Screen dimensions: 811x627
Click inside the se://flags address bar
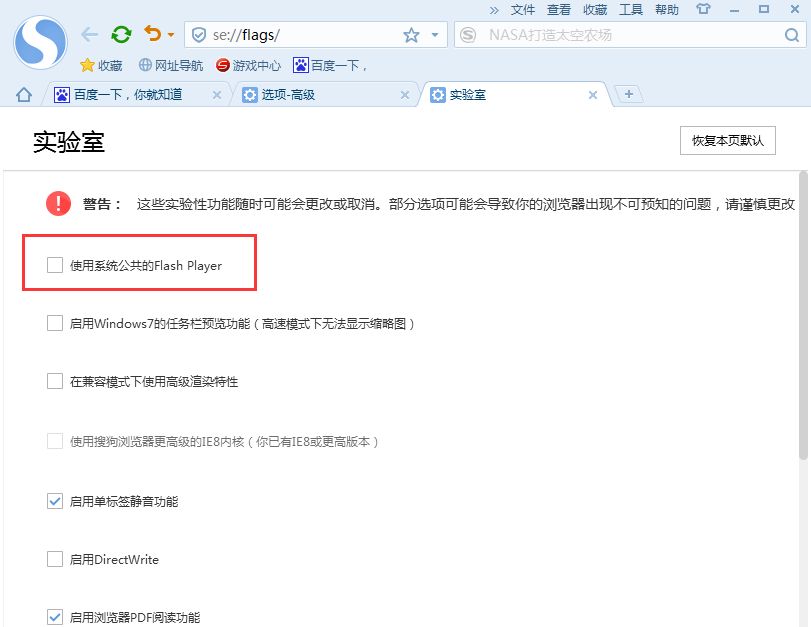(x=290, y=33)
